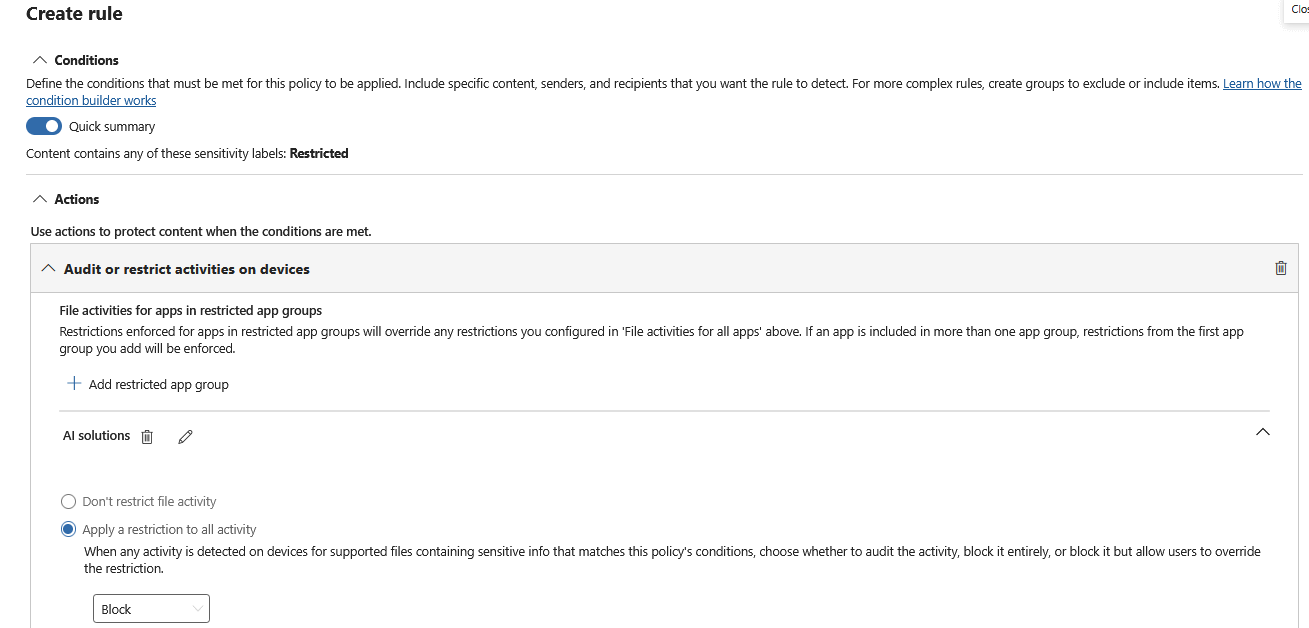Click the Conditions heading label
This screenshot has width=1309, height=628.
pyautogui.click(x=87, y=60)
